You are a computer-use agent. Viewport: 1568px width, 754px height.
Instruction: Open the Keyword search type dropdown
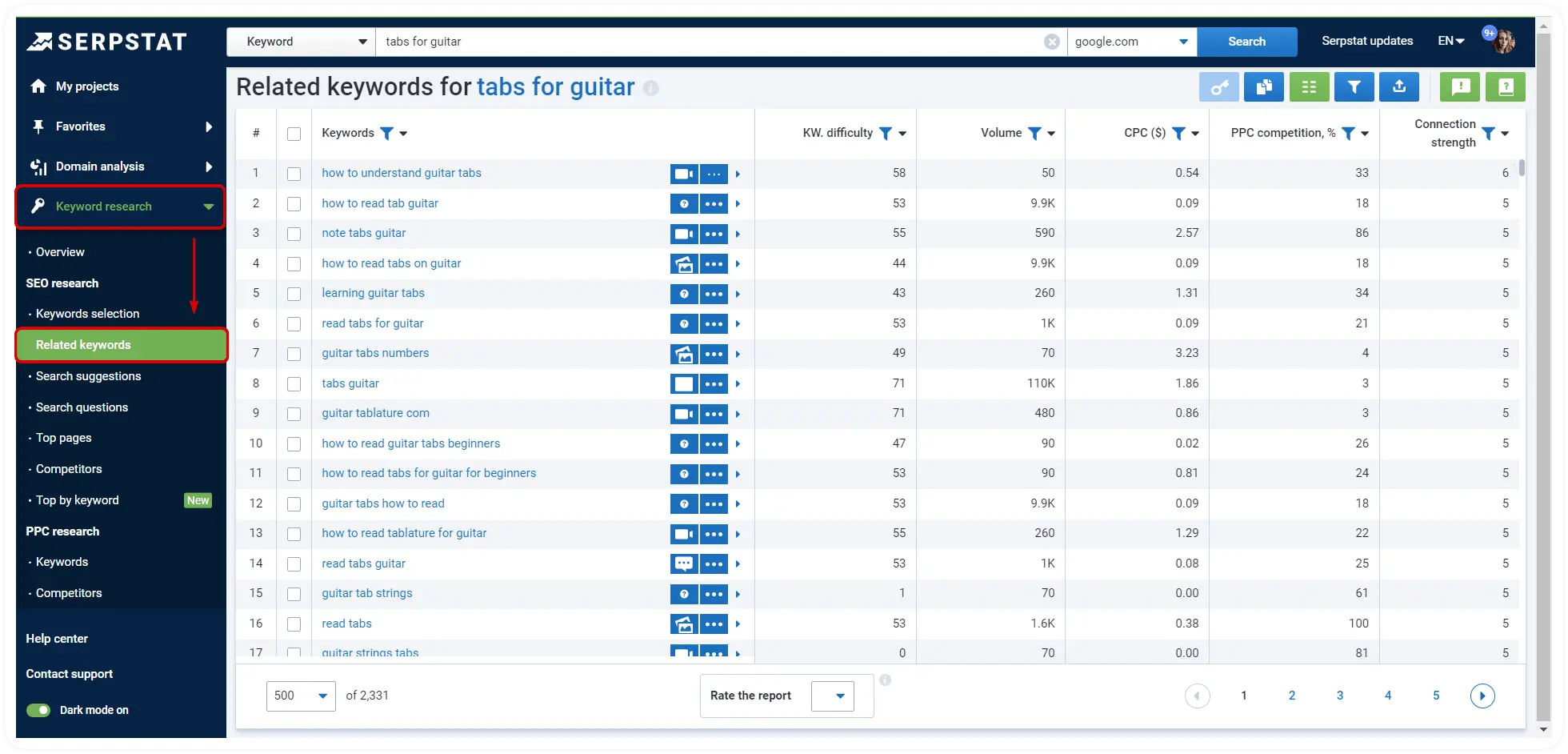pos(301,41)
